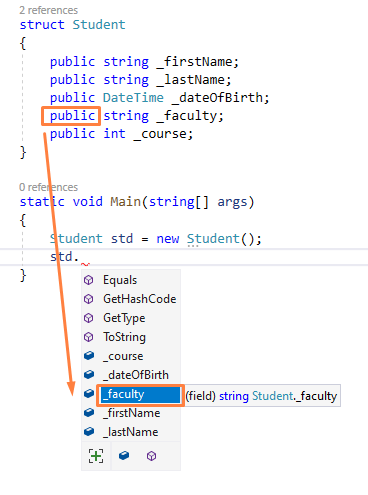Place cursor after std. in Main
This screenshot has width=368, height=495.
(80, 257)
